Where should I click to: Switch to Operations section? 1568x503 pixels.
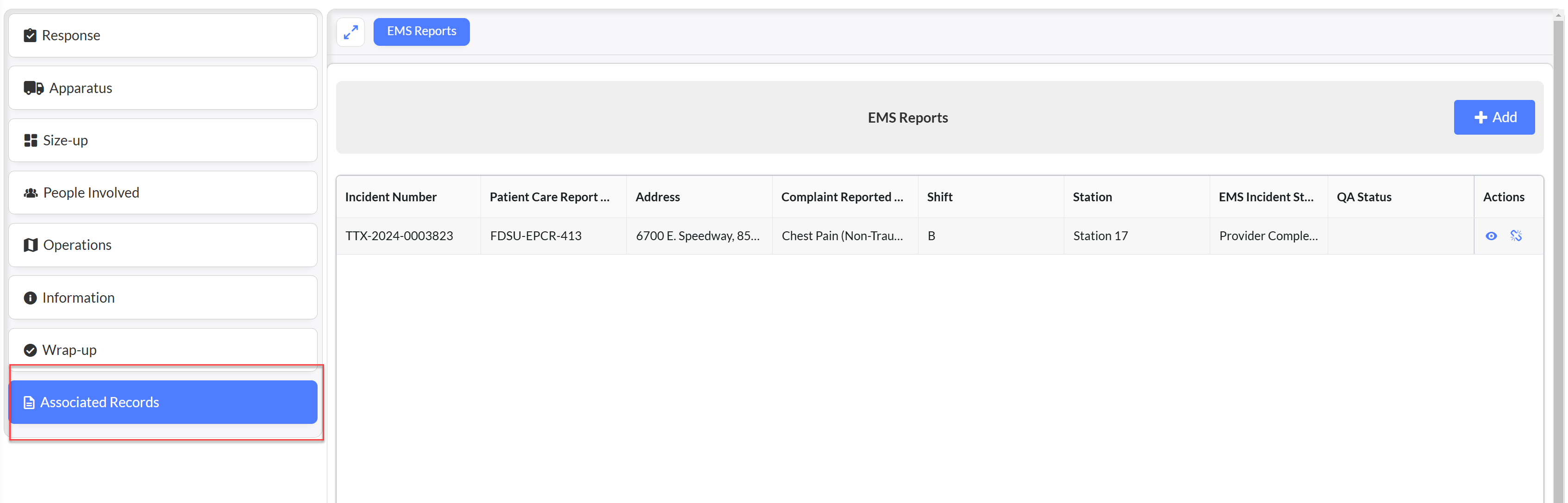coord(163,245)
